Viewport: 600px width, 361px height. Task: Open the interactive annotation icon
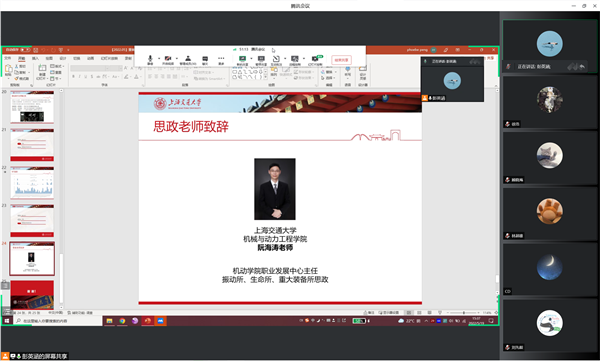pos(276,59)
